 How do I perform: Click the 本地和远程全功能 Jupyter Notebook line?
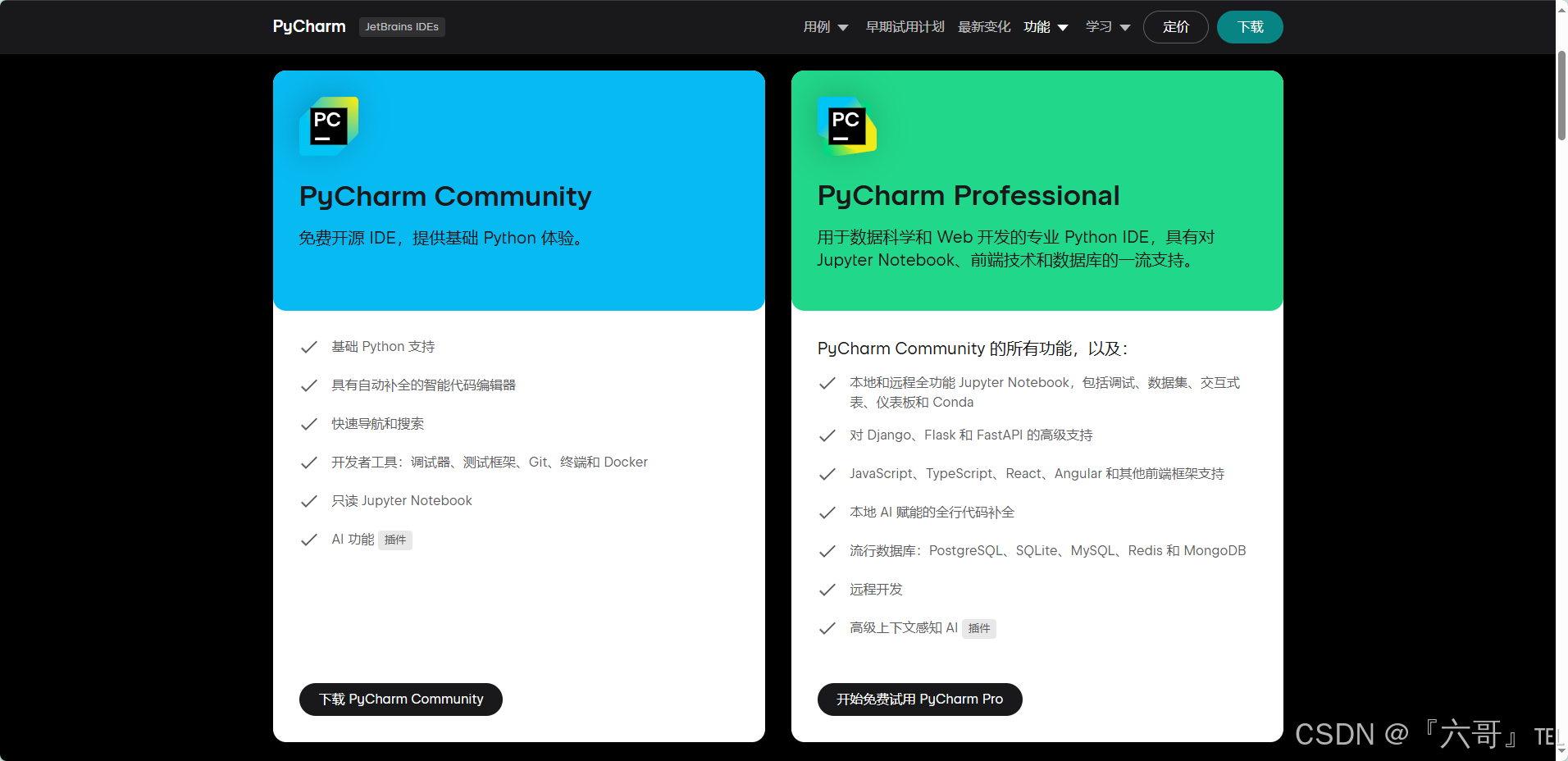click(x=1045, y=393)
